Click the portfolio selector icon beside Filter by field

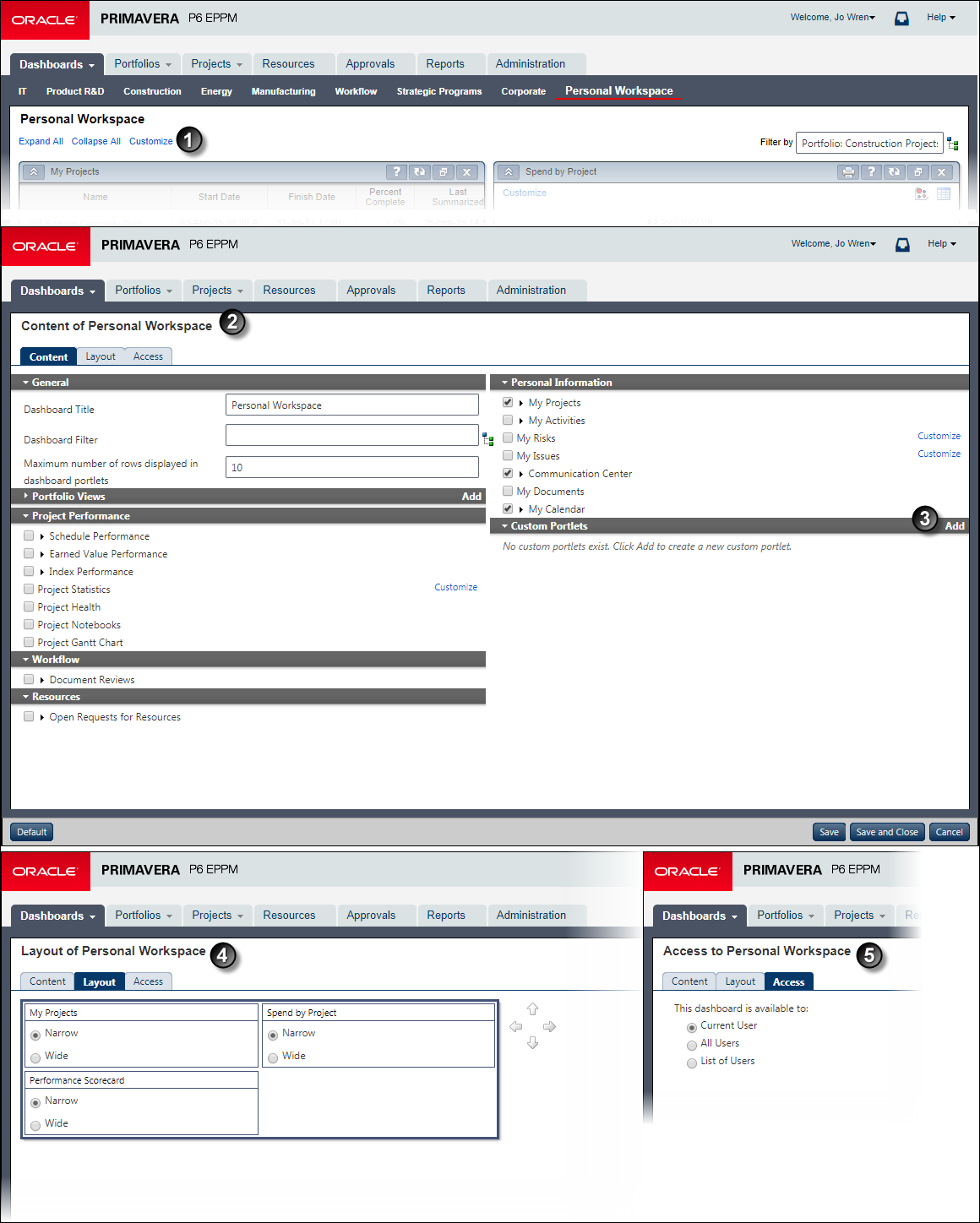point(953,144)
